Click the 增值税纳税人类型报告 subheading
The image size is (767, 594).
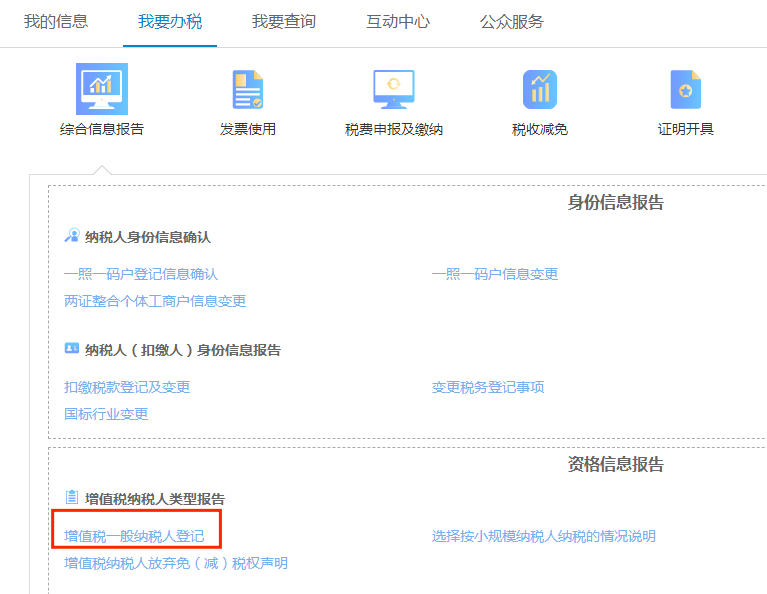[155, 499]
